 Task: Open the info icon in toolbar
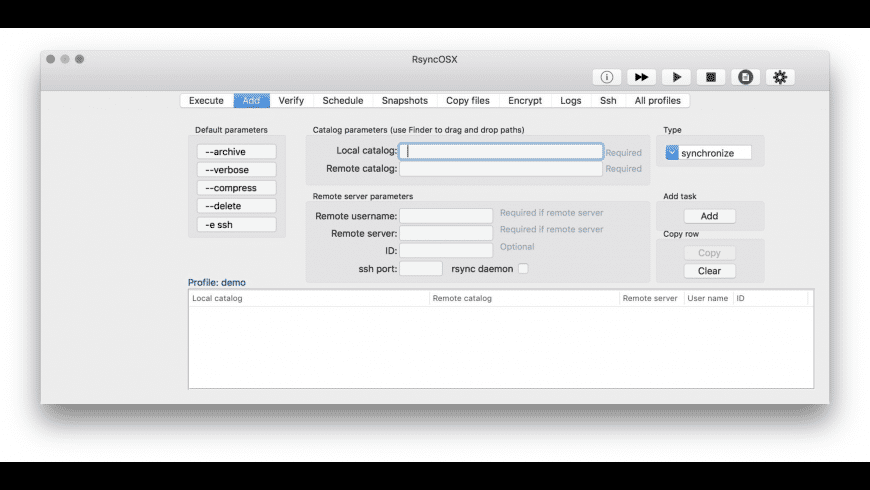coord(606,77)
